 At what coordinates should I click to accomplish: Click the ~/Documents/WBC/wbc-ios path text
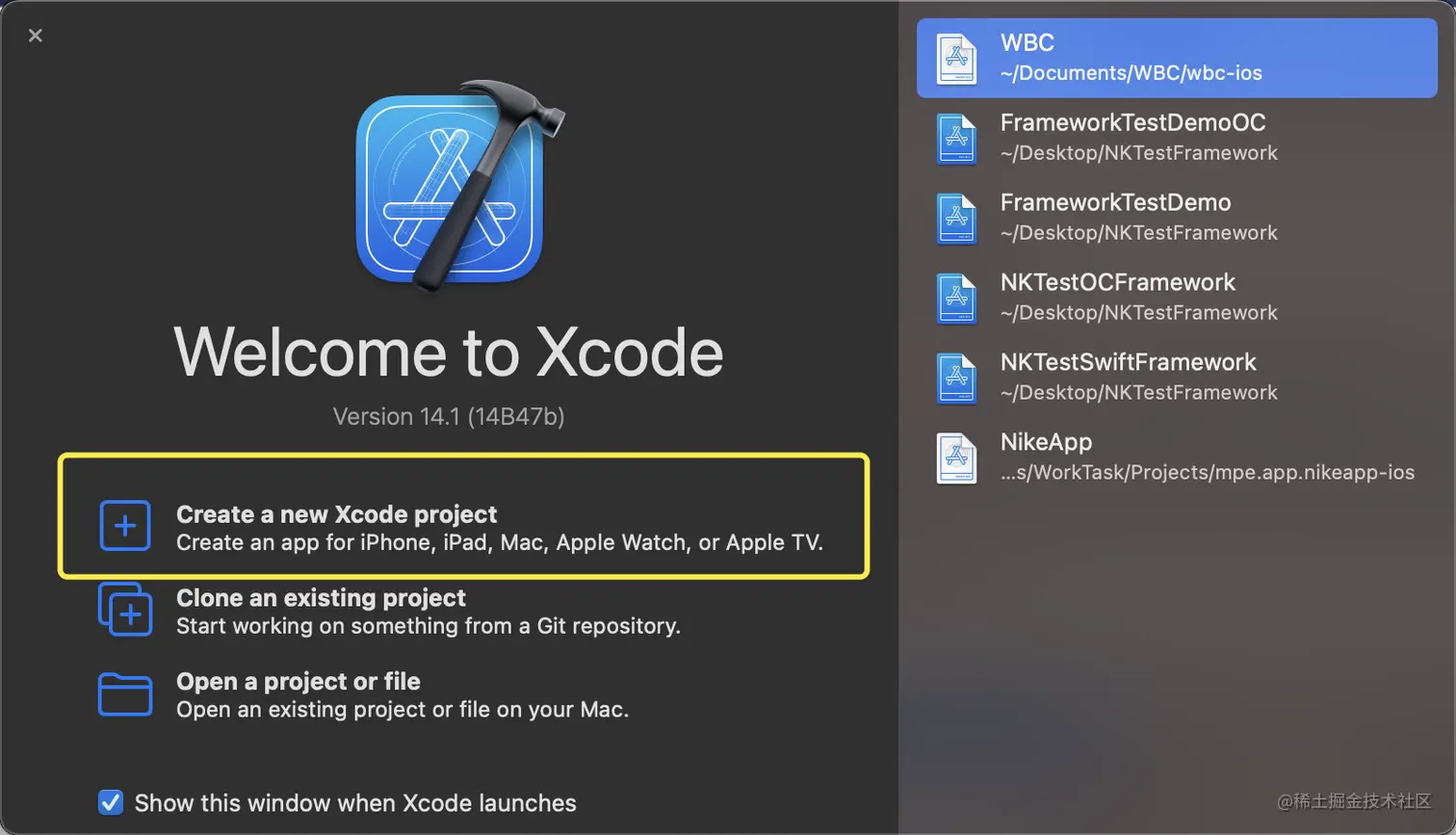[1131, 73]
